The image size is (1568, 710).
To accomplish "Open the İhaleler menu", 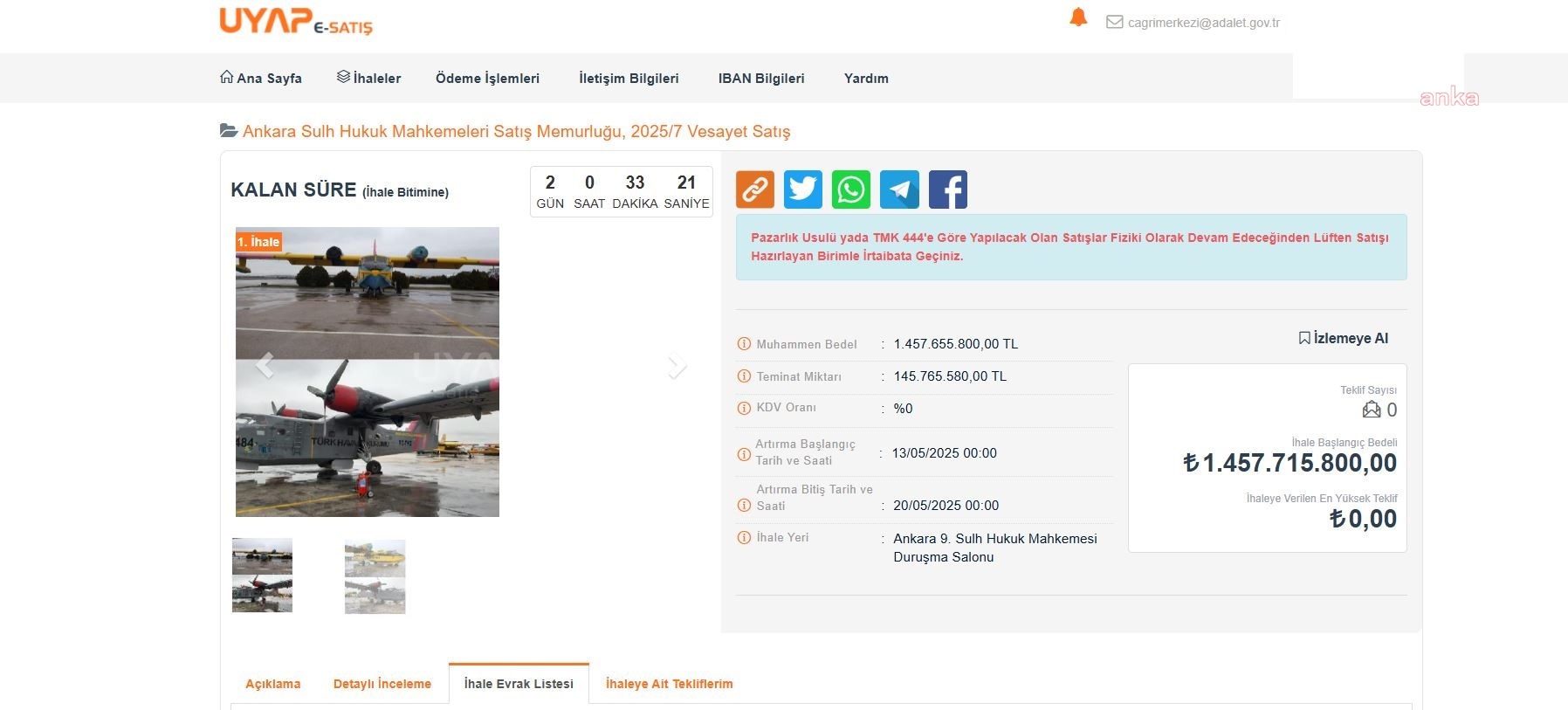I will 368,78.
